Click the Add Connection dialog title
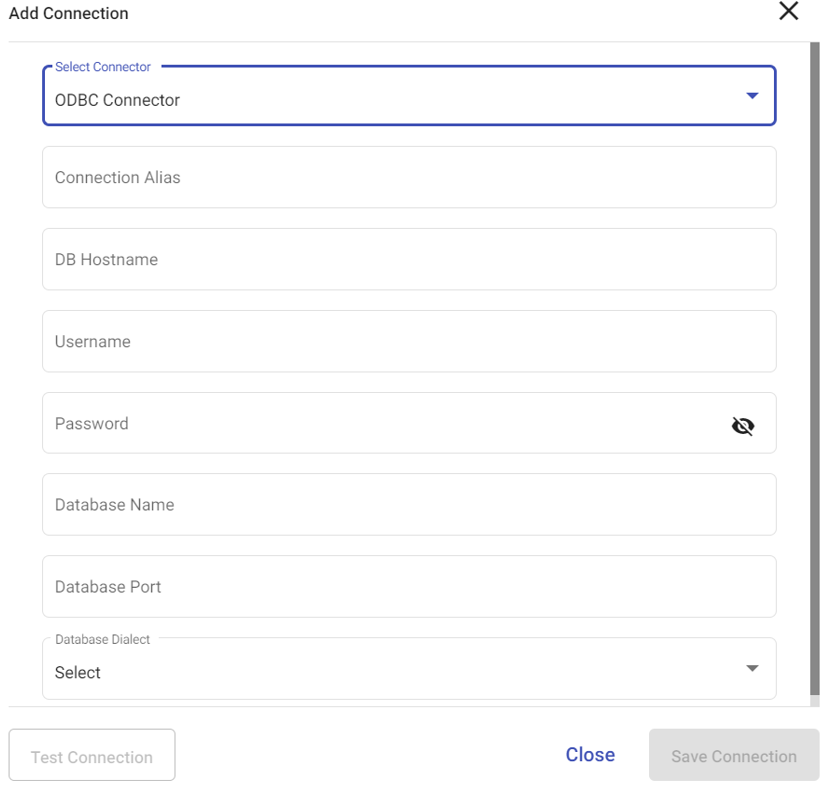Viewport: 833px width, 793px height. [69, 13]
